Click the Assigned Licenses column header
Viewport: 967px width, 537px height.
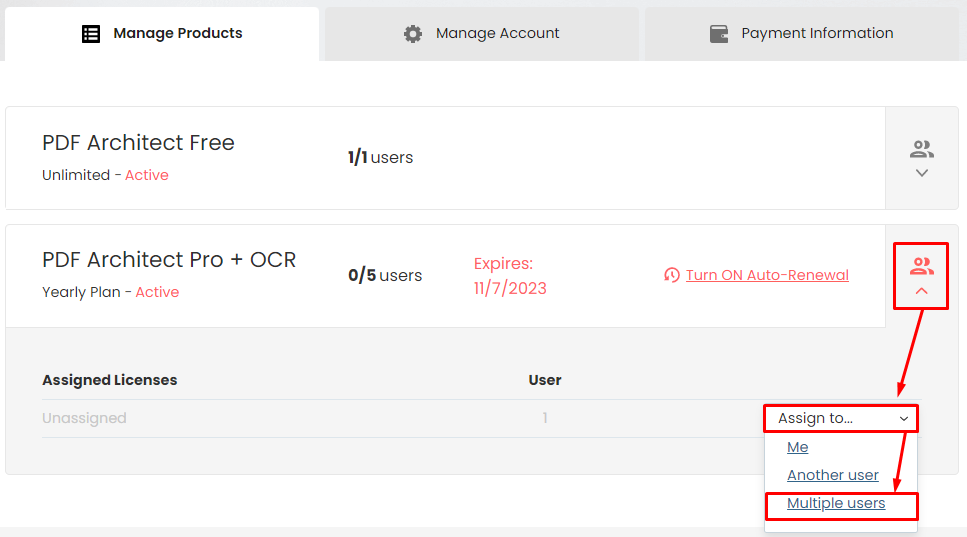110,380
